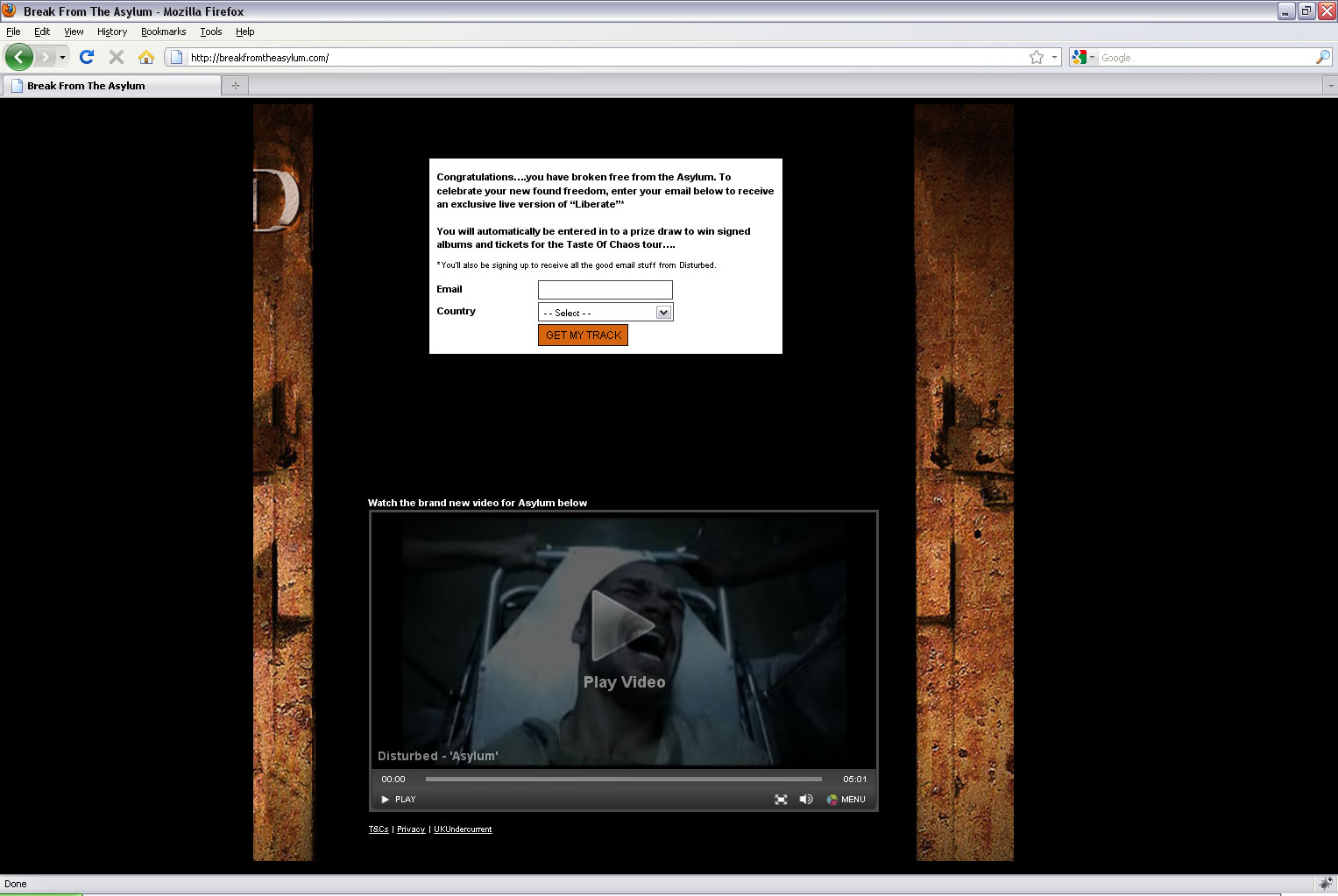Open the Tools menu
Image resolution: width=1338 pixels, height=896 pixels.
click(x=211, y=32)
